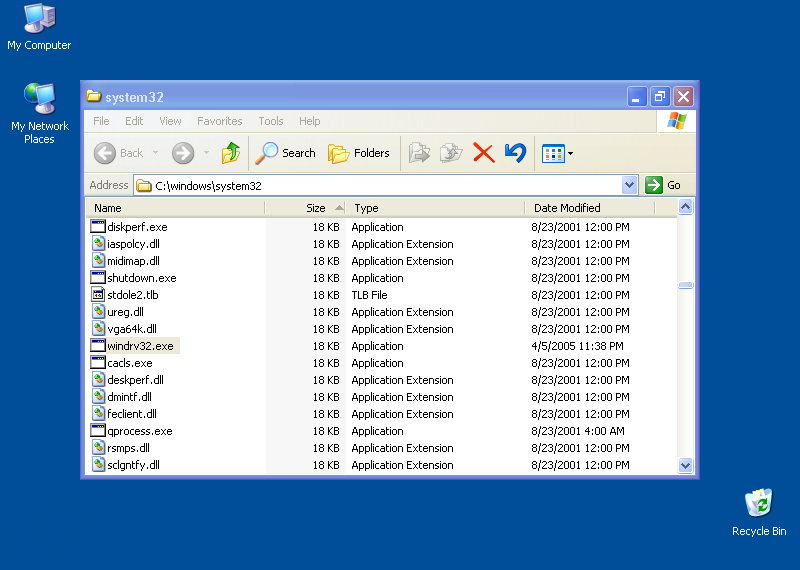This screenshot has width=800, height=570.
Task: Open the Back history dropdown arrow
Action: (155, 153)
